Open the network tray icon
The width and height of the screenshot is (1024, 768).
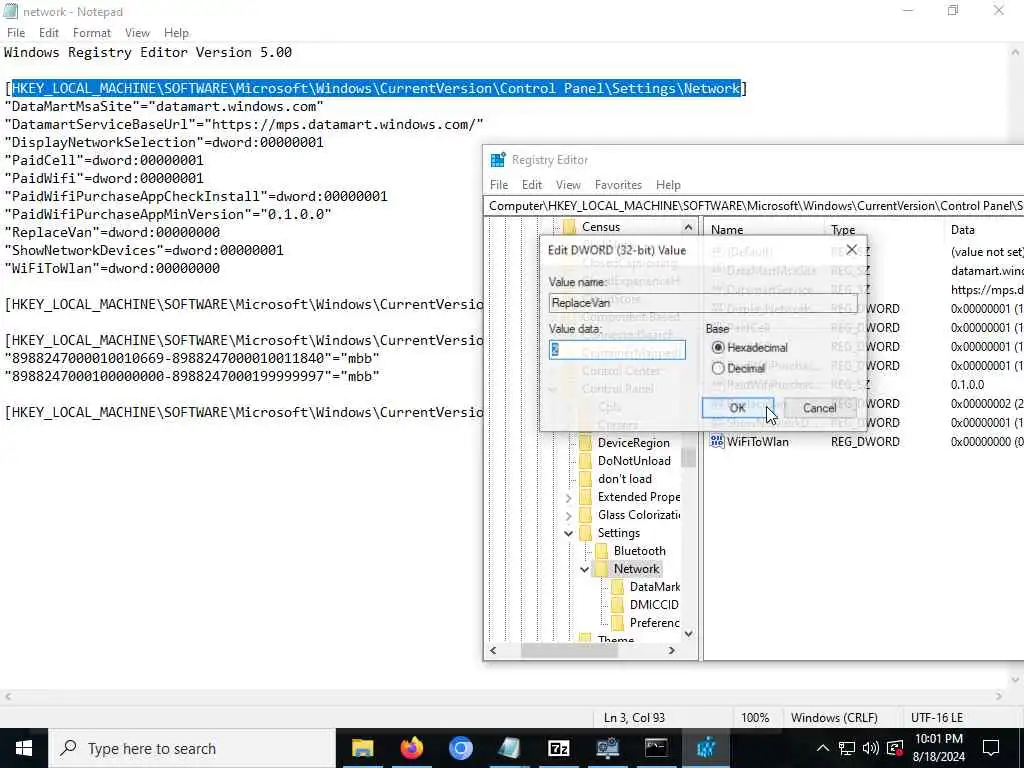[x=847, y=748]
